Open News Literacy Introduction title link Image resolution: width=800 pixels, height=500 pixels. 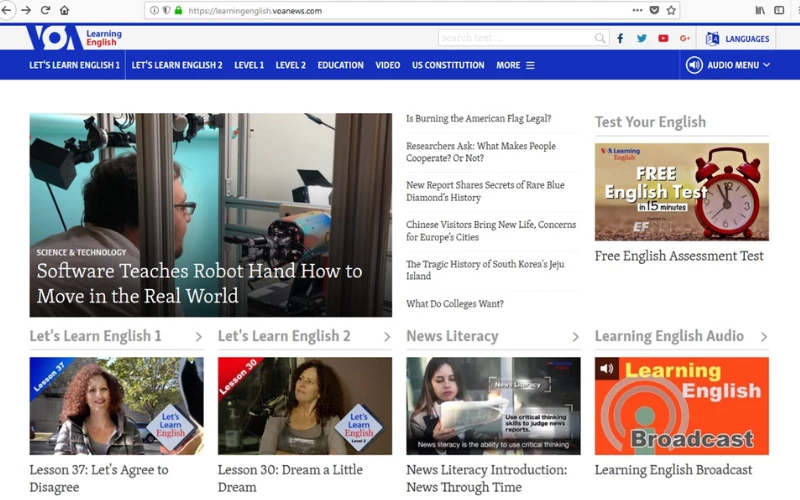point(487,479)
